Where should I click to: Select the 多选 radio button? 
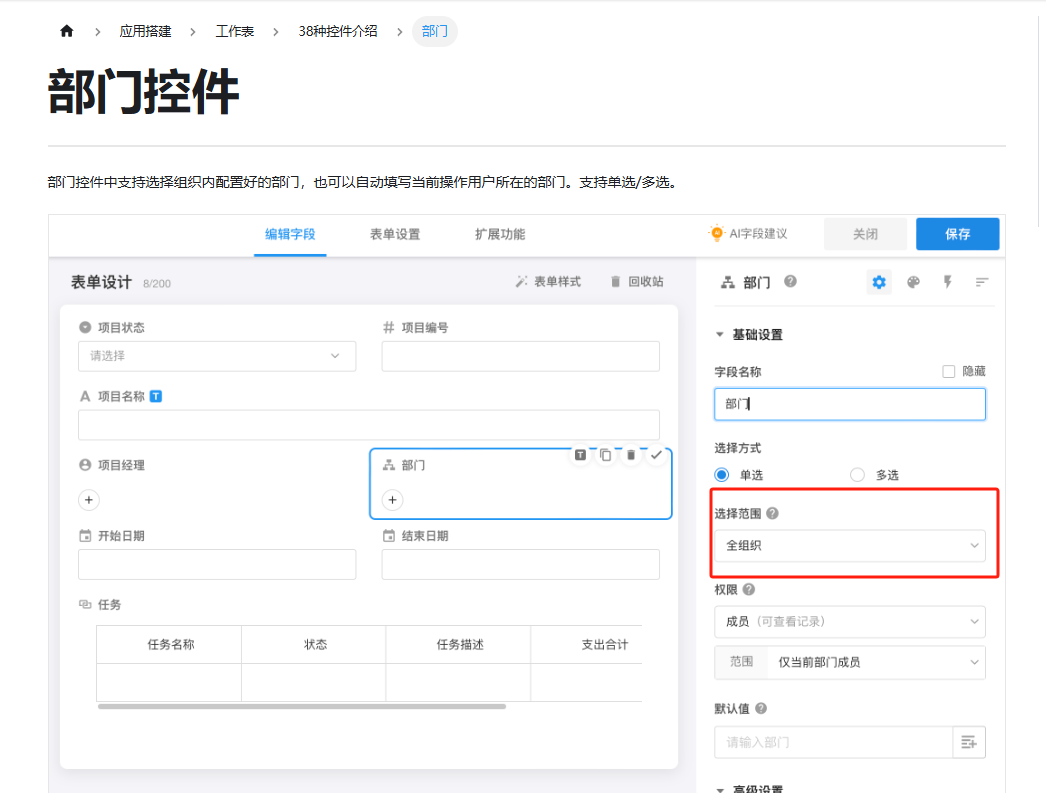857,475
